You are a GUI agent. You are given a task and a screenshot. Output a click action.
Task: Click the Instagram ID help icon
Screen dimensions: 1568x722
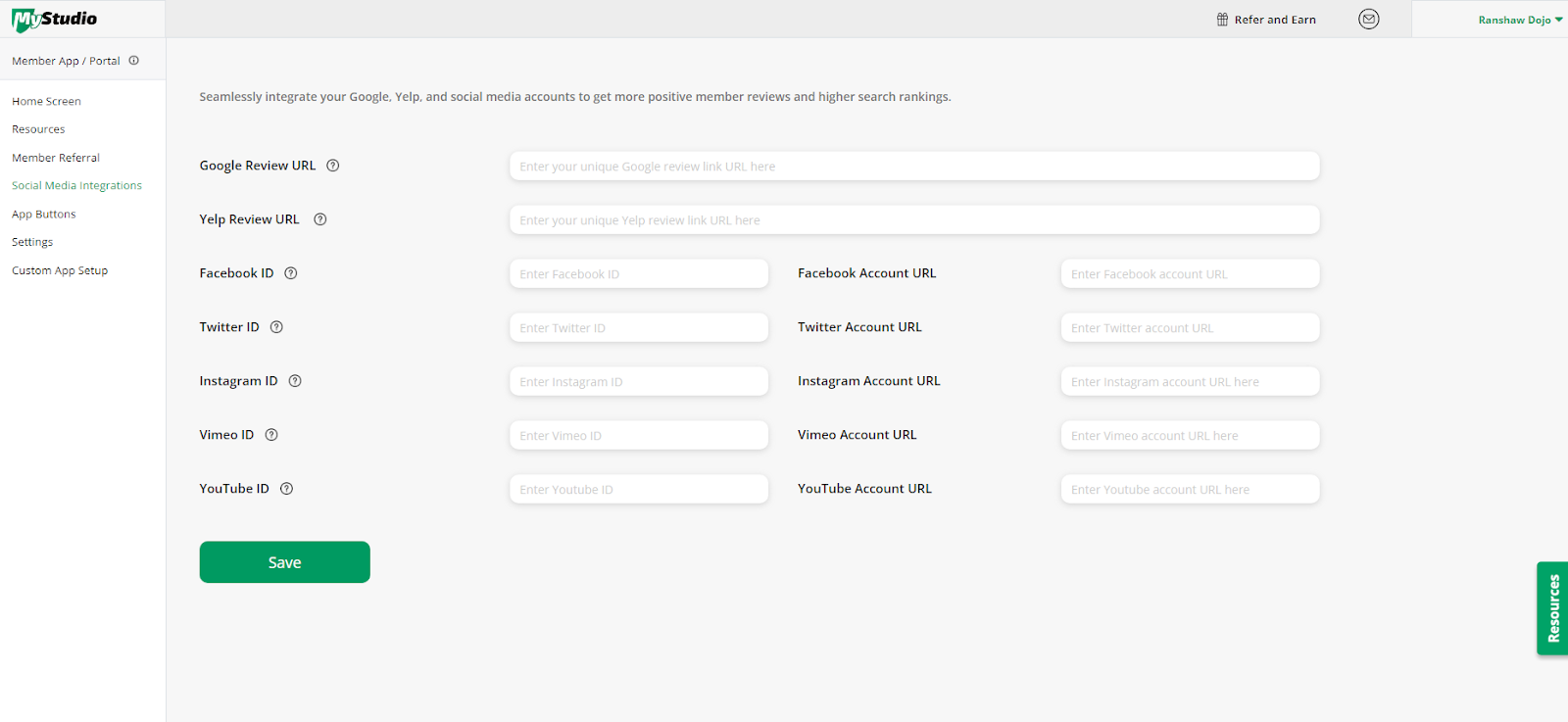point(295,381)
